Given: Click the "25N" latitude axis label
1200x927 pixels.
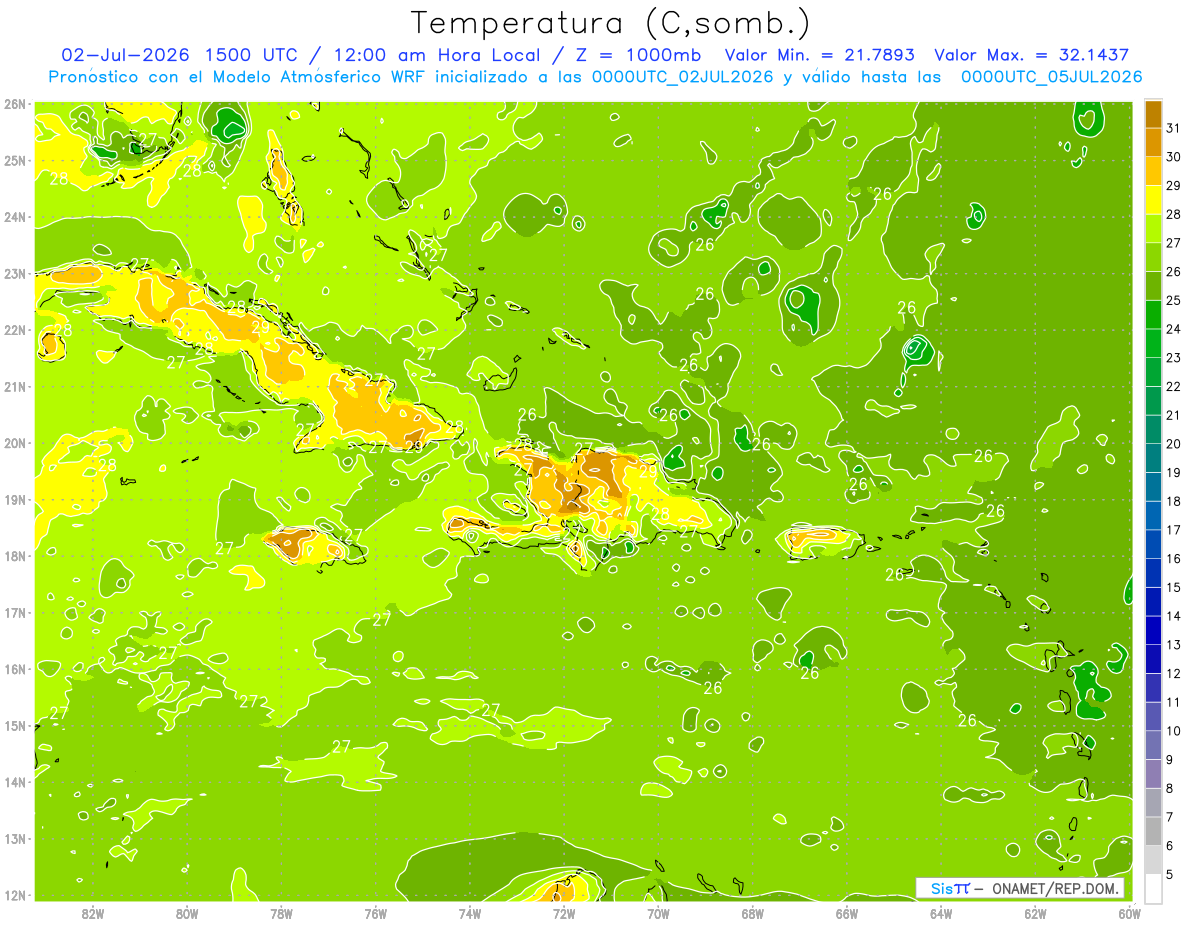Looking at the screenshot, I should 14,160.
